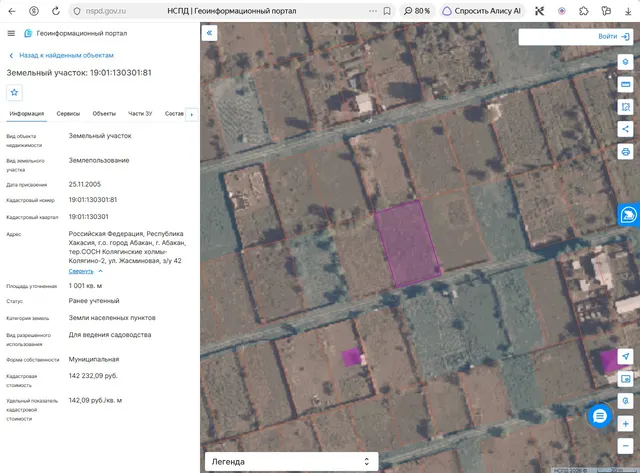Open the Yandex account icon next to back
This screenshot has width=640, height=473.
coord(34,11)
